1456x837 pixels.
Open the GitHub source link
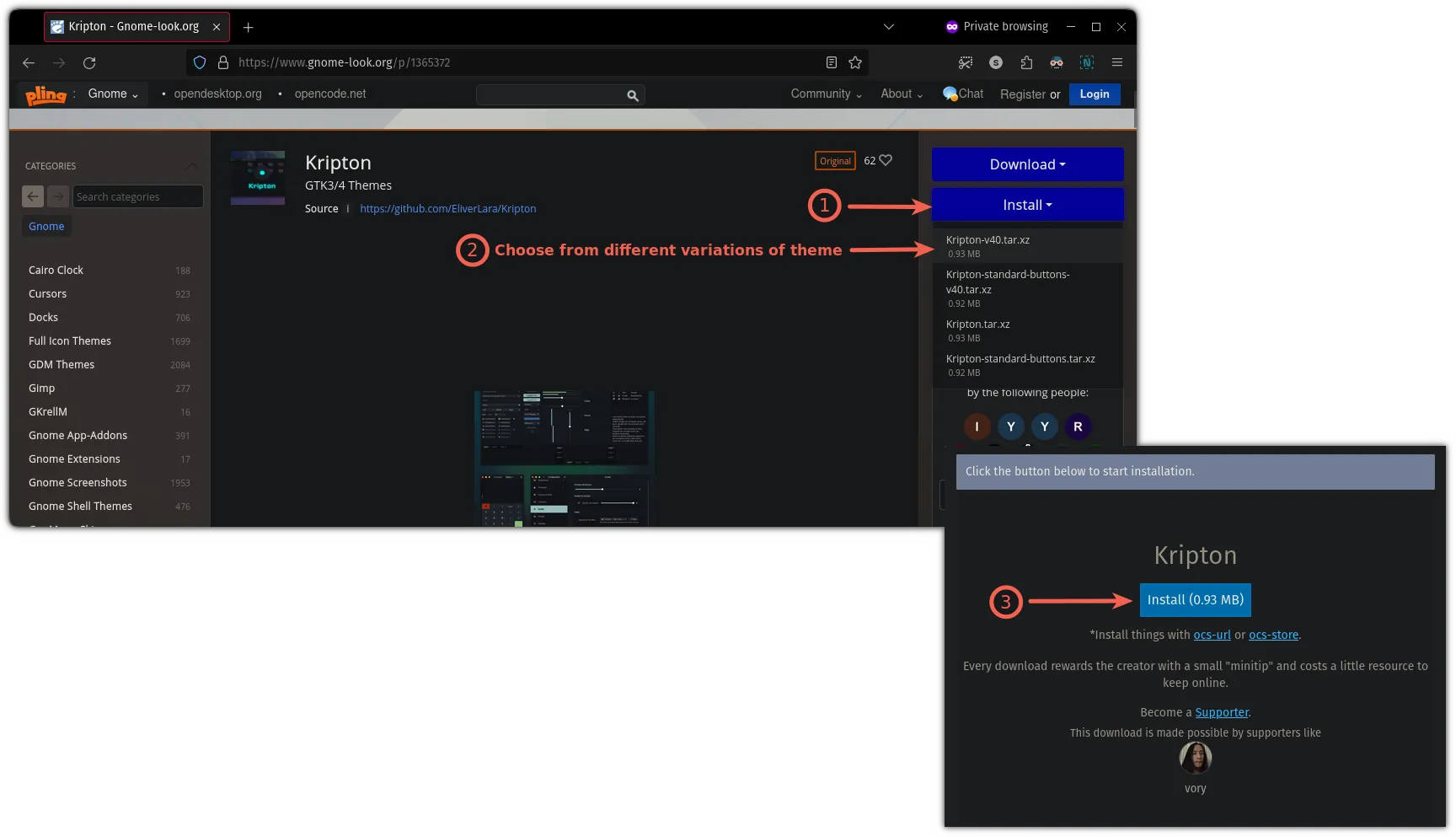point(447,209)
